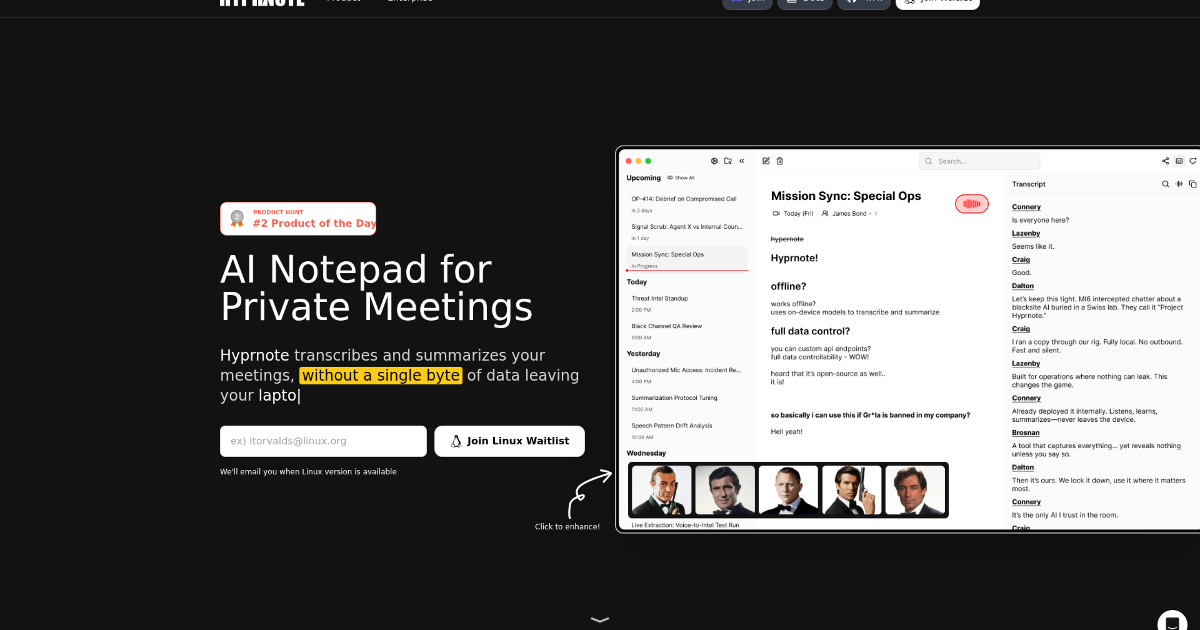
Task: Toggle Show All upcoming events
Action: tap(681, 177)
